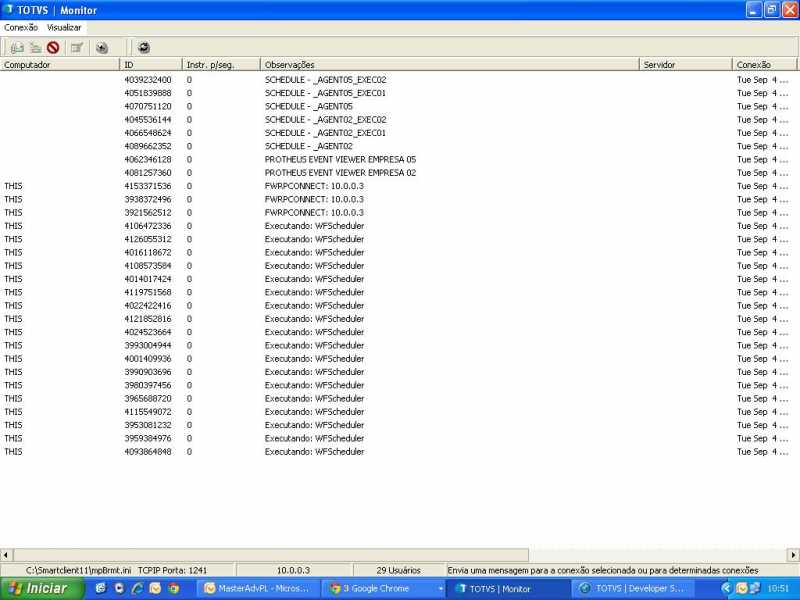The height and width of the screenshot is (600, 800).
Task: Click the toolbar icon right of the red circle
Action: [77, 48]
